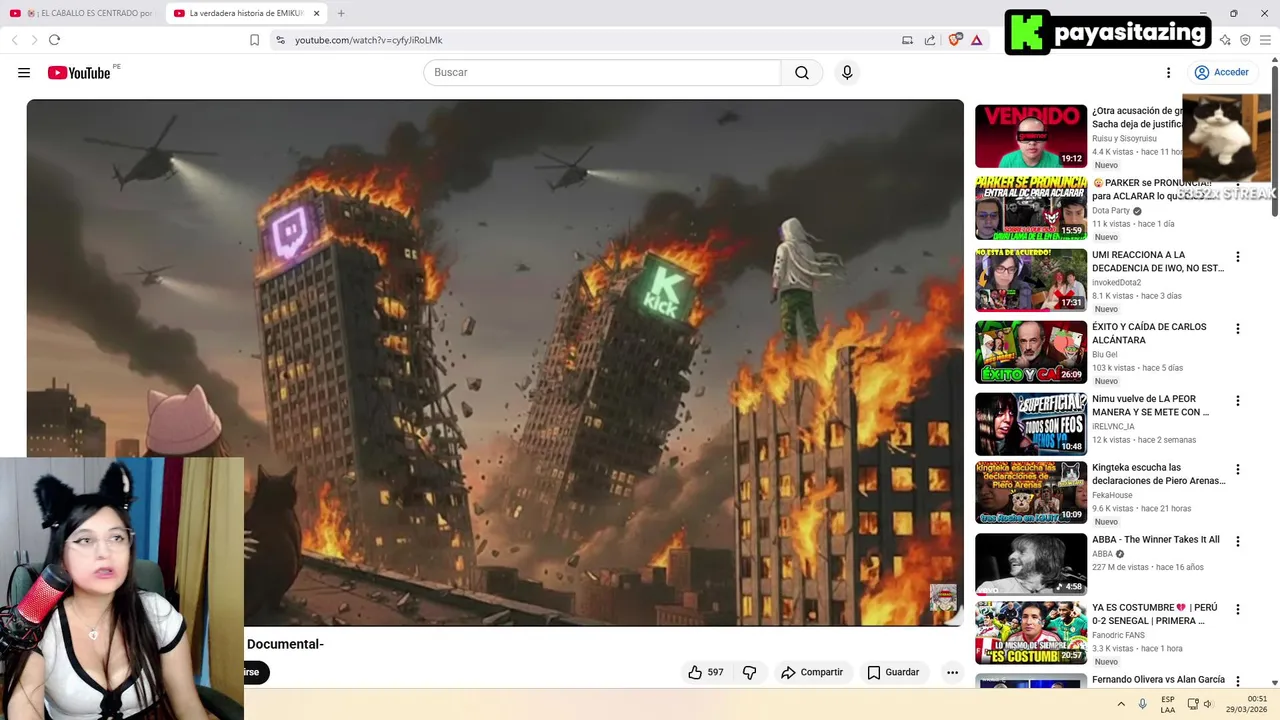Switch the ESP LAA keyboard language
Screen dimensions: 1280x720
(1168, 704)
